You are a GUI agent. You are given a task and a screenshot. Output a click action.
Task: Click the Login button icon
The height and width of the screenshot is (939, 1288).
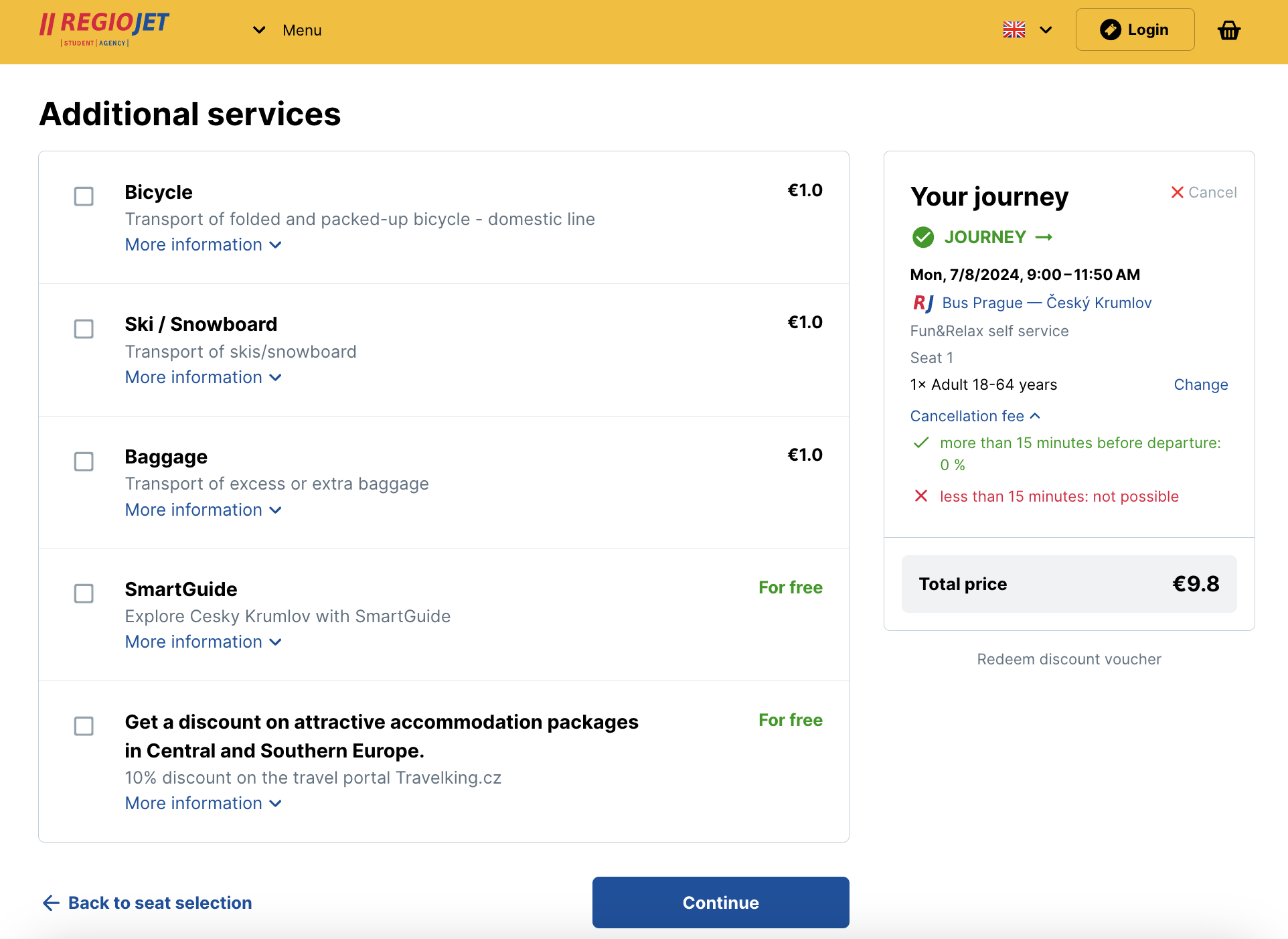1110,29
